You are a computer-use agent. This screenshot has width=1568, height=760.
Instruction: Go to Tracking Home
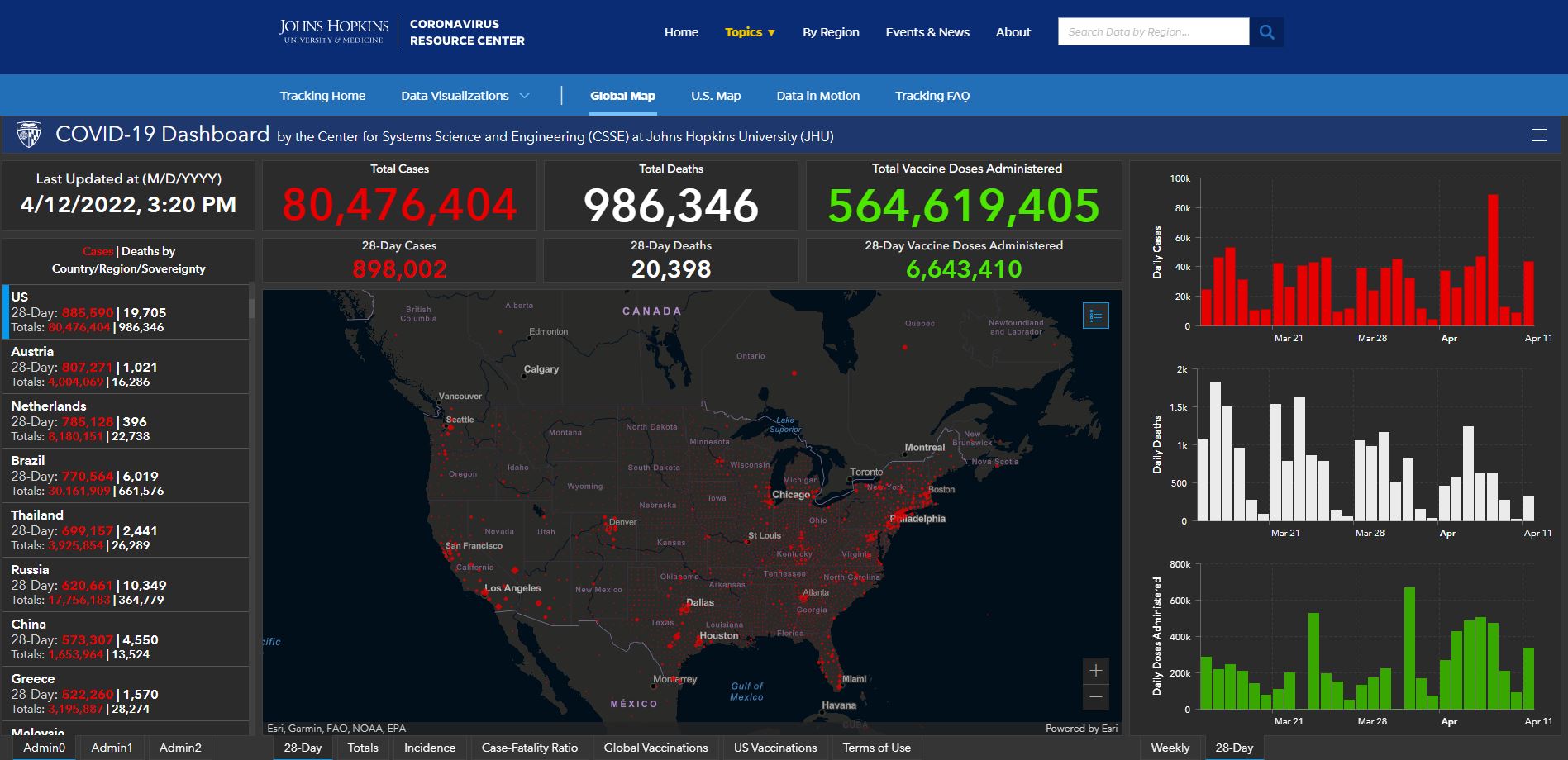pos(322,96)
